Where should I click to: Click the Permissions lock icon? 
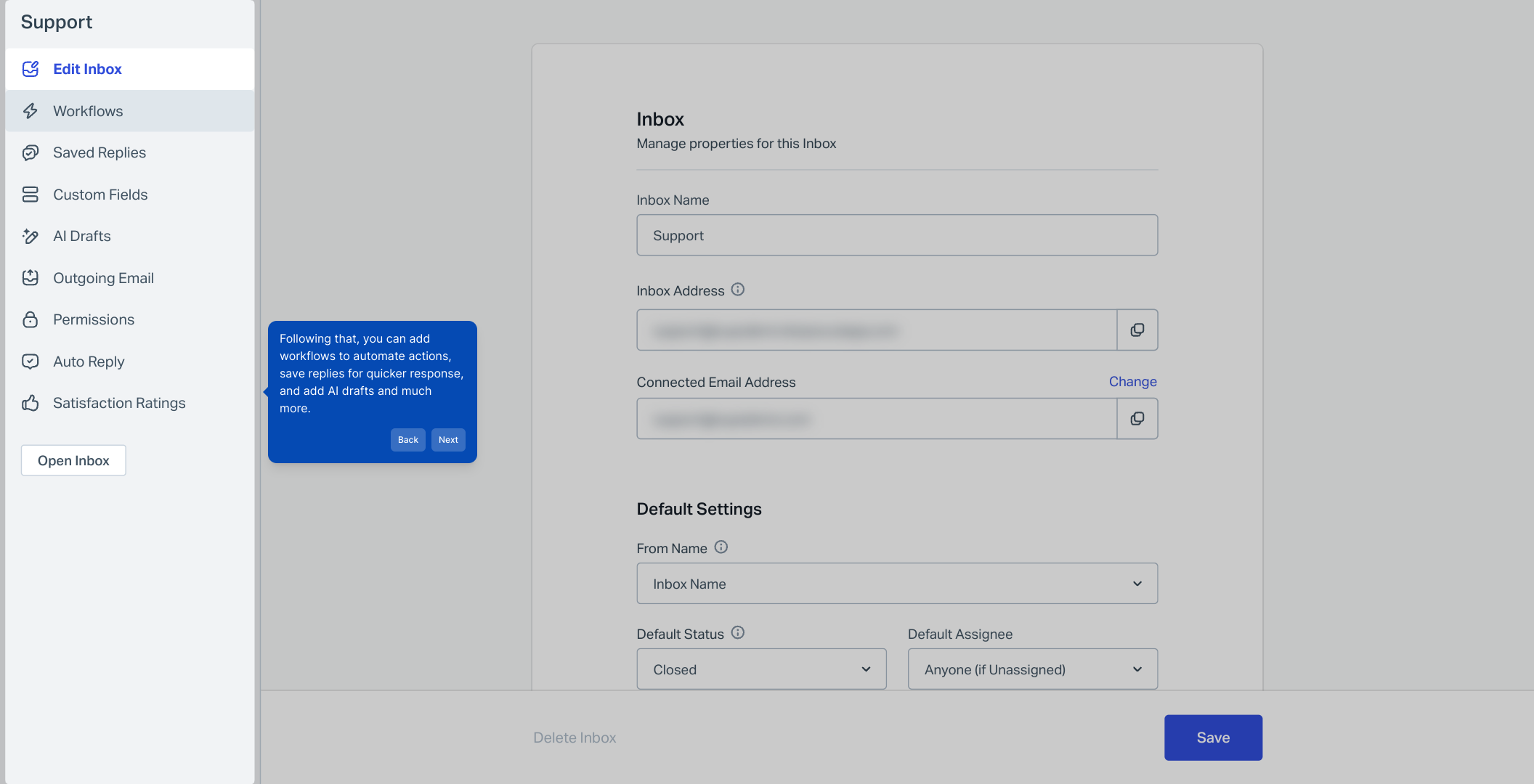(x=31, y=319)
